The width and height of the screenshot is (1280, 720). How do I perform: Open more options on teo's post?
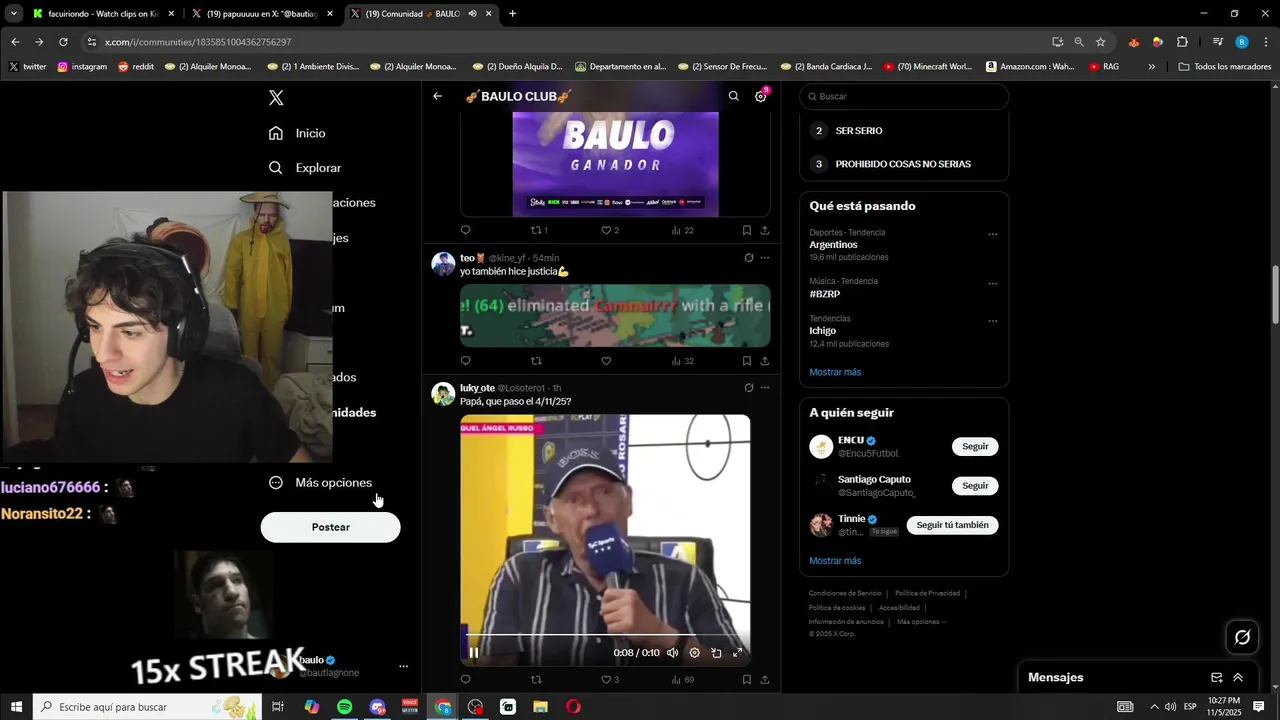click(765, 258)
